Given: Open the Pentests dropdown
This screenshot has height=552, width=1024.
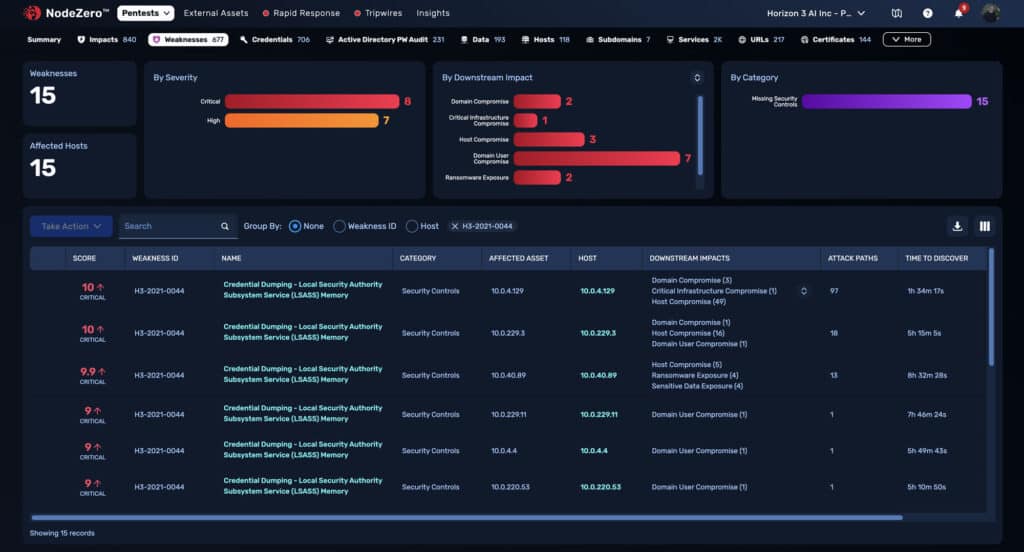Looking at the screenshot, I should tap(146, 13).
